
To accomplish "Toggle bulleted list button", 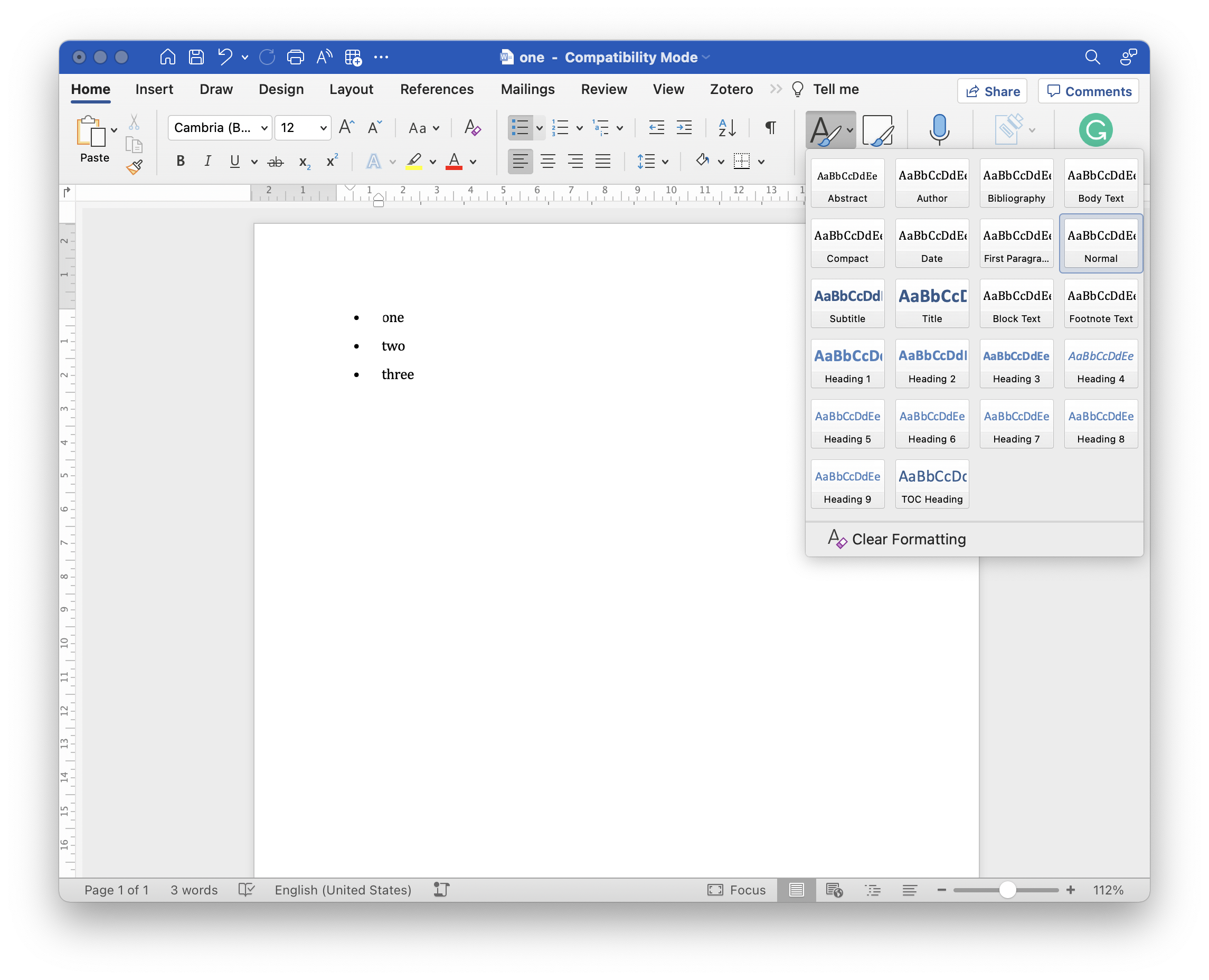I will point(520,128).
